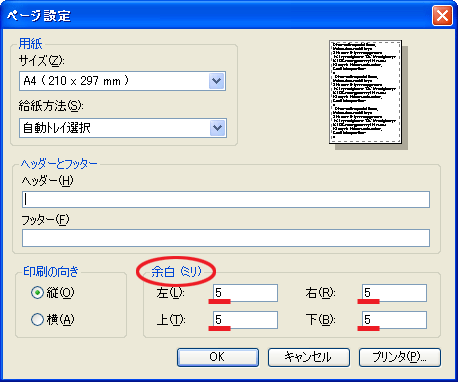
Task: Click the ヘッダー(H) label
Action: tap(47, 181)
